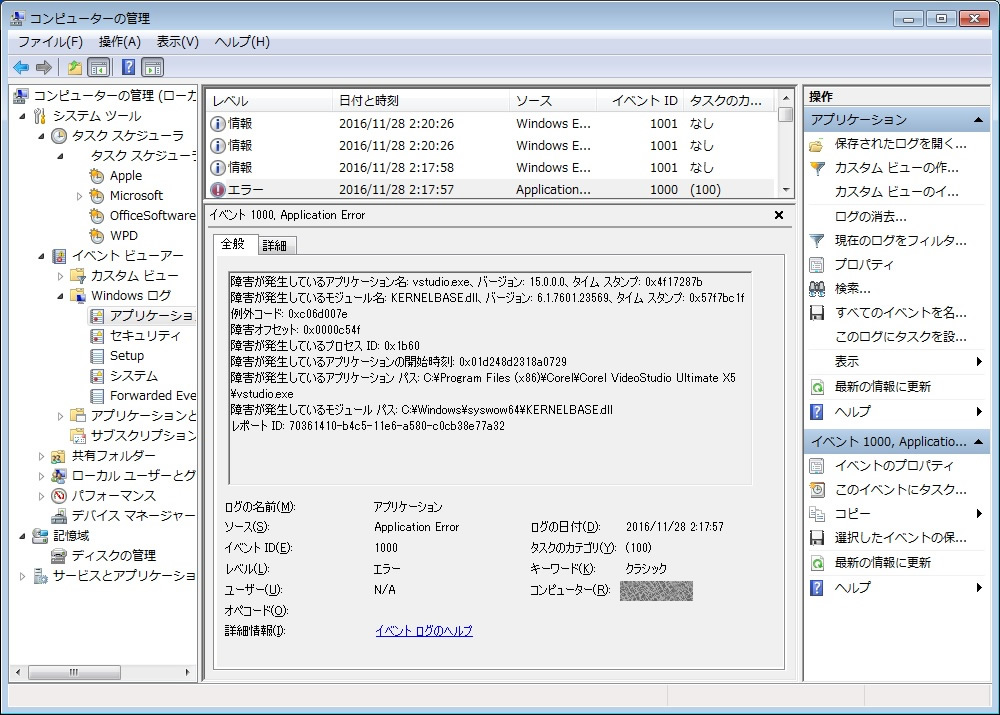
Task: Click the イベントのプロパティ icon
Action: point(816,466)
